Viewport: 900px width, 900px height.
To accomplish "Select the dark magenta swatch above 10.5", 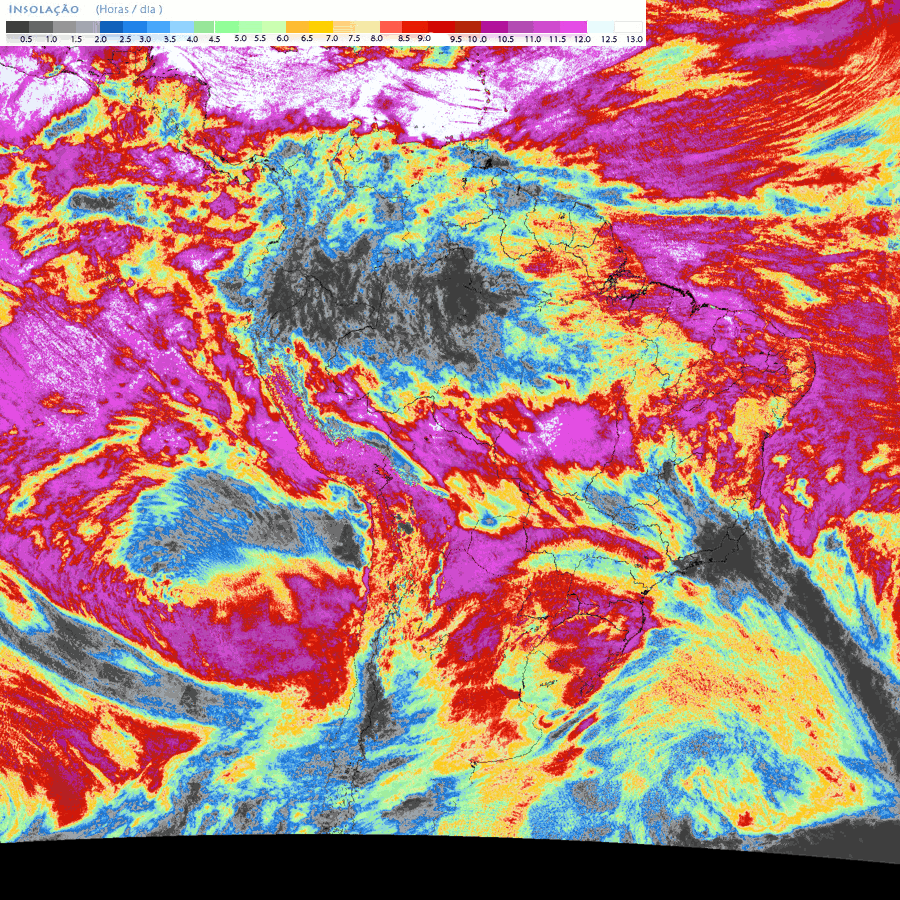I will (494, 27).
